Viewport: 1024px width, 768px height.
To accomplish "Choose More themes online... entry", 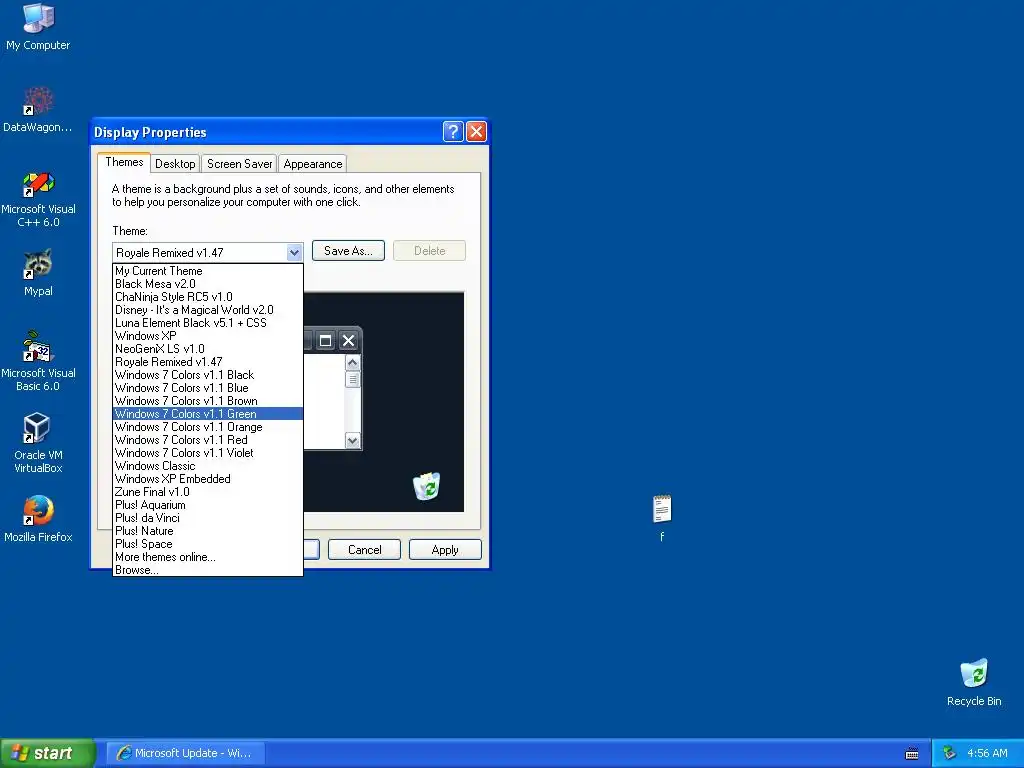I will point(208,557).
